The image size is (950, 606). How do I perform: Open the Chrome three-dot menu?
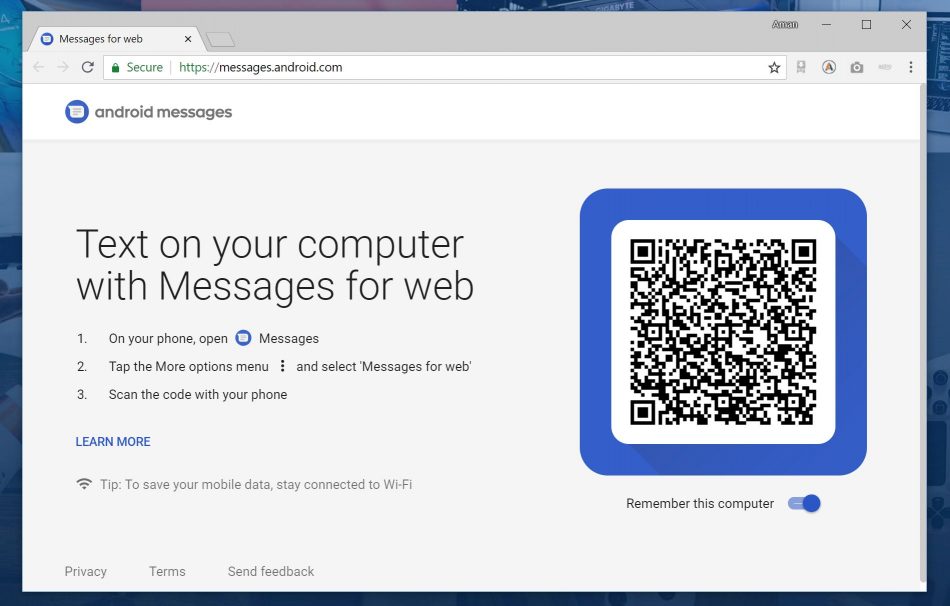(x=911, y=67)
